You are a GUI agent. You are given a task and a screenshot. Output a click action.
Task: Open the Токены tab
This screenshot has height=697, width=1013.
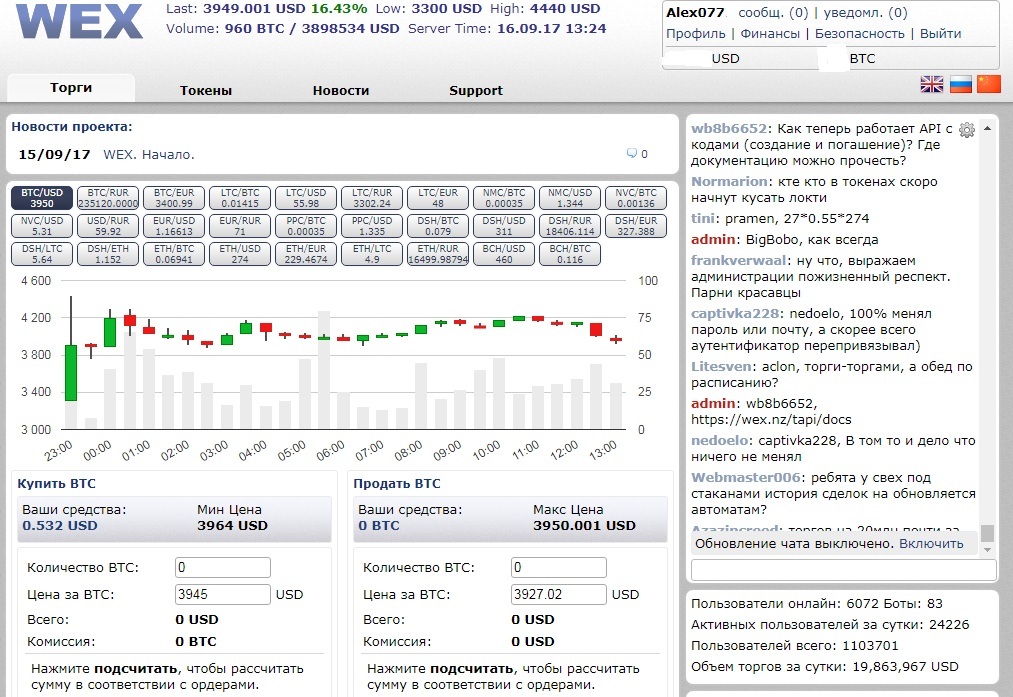(x=206, y=90)
